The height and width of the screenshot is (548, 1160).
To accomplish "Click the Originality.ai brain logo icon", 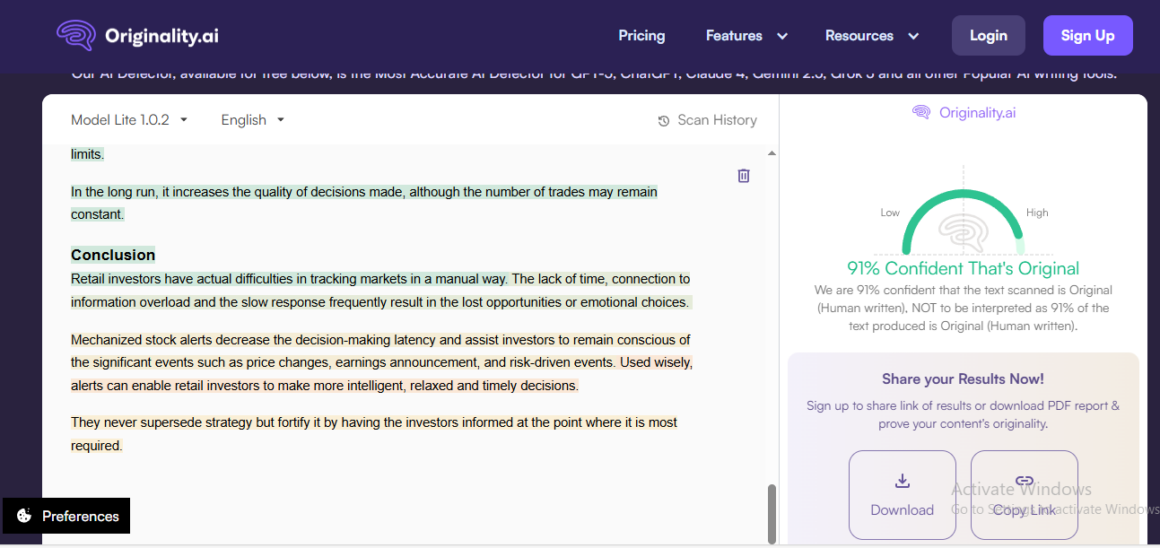I will (76, 36).
